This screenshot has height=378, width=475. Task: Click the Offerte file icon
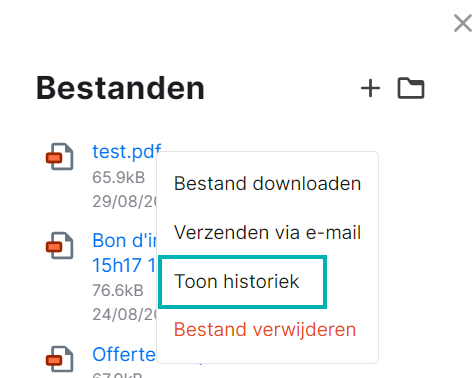60,359
